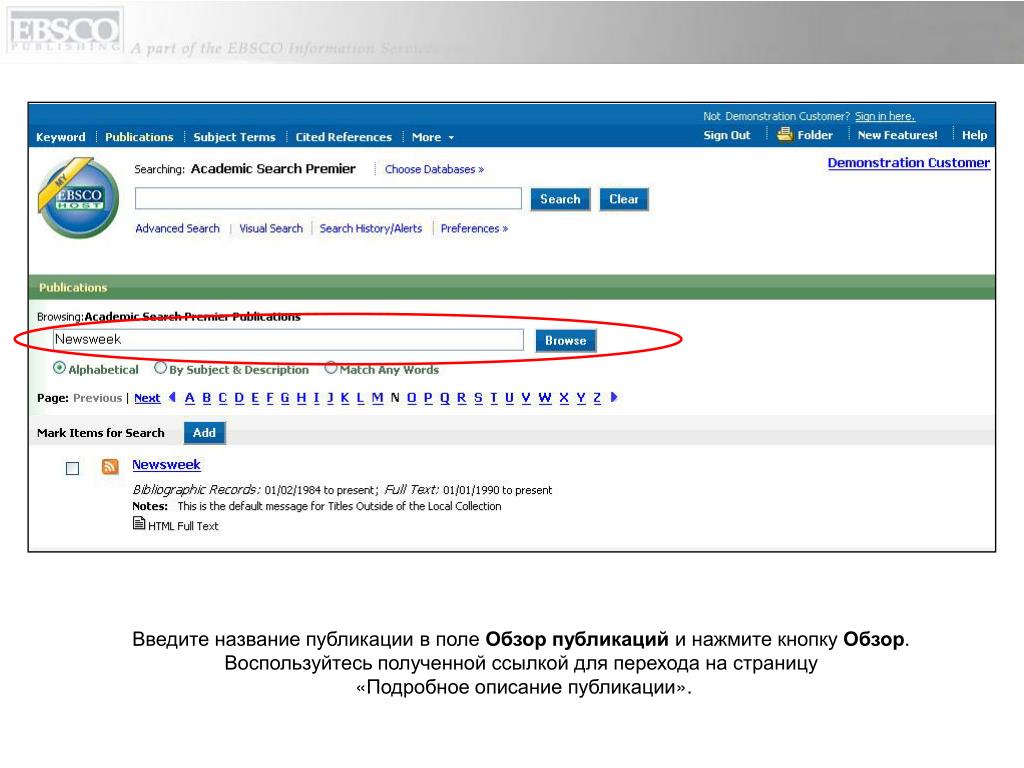The width and height of the screenshot is (1024, 768).
Task: Jump to letter A publications
Action: pos(189,398)
